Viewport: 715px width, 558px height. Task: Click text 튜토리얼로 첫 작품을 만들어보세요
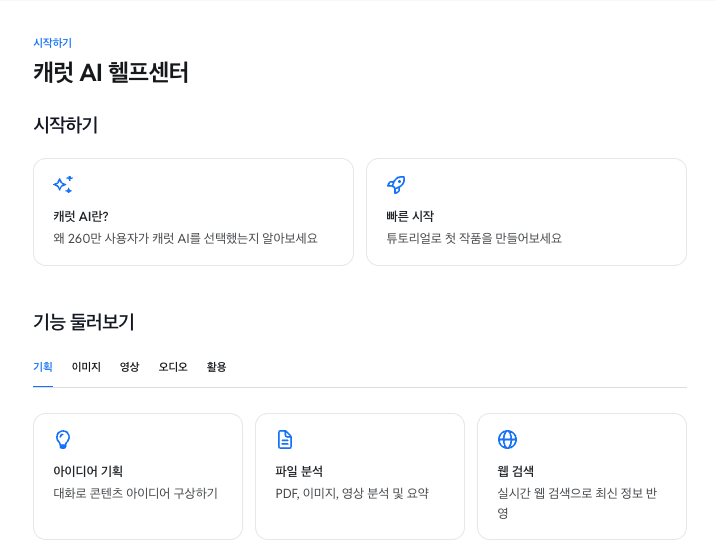pos(474,238)
